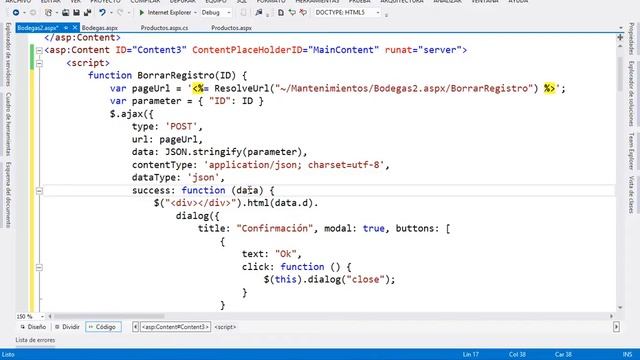This screenshot has height=360, width=640.
Task: Collapse the asp:Content Content3 region
Action: [x=39, y=50]
